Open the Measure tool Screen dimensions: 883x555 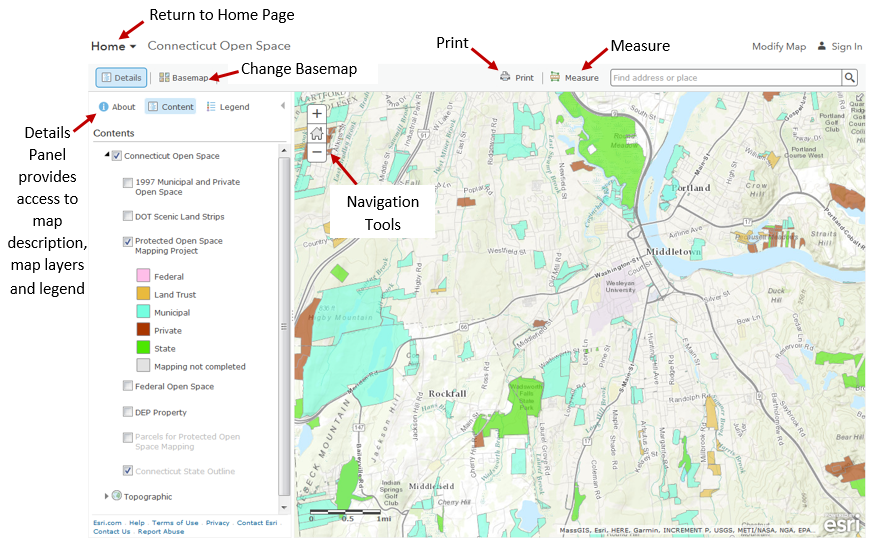(x=574, y=77)
